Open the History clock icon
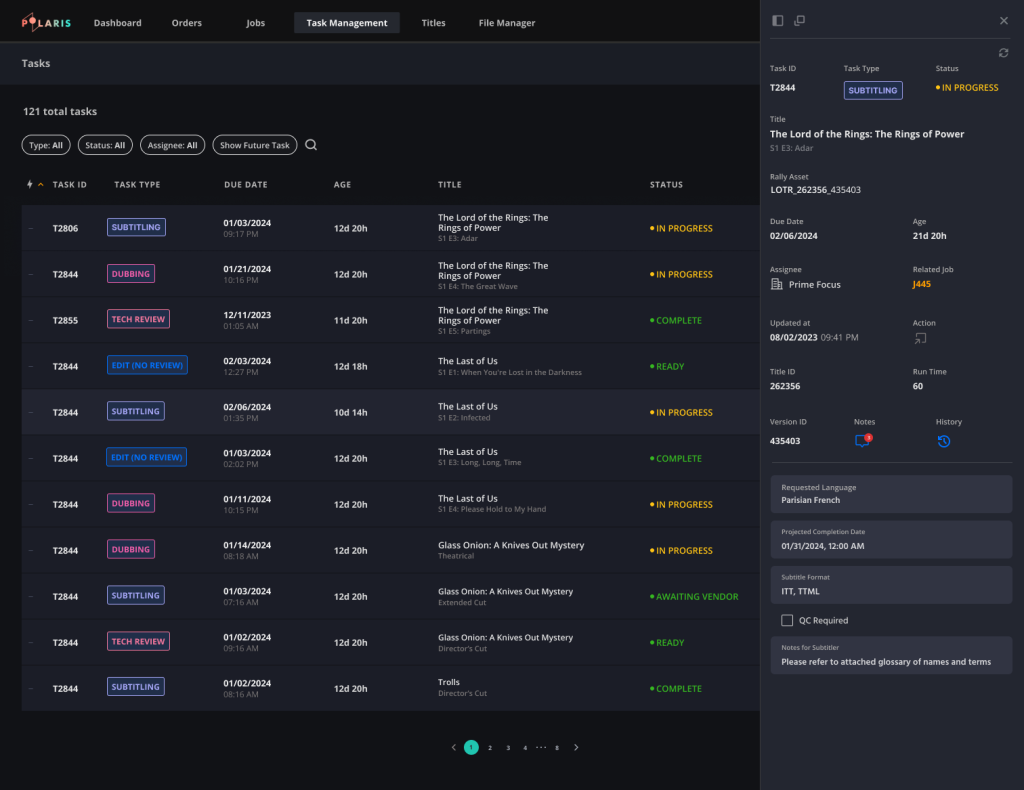The width and height of the screenshot is (1024, 790). click(943, 441)
